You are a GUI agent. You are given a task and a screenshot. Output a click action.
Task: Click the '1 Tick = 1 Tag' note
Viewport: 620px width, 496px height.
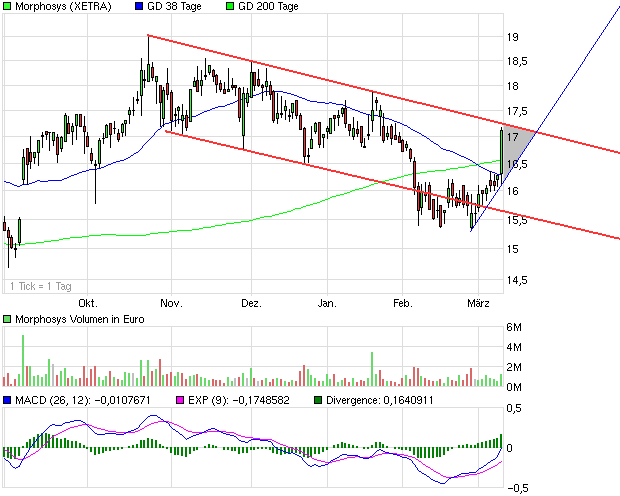[40, 286]
